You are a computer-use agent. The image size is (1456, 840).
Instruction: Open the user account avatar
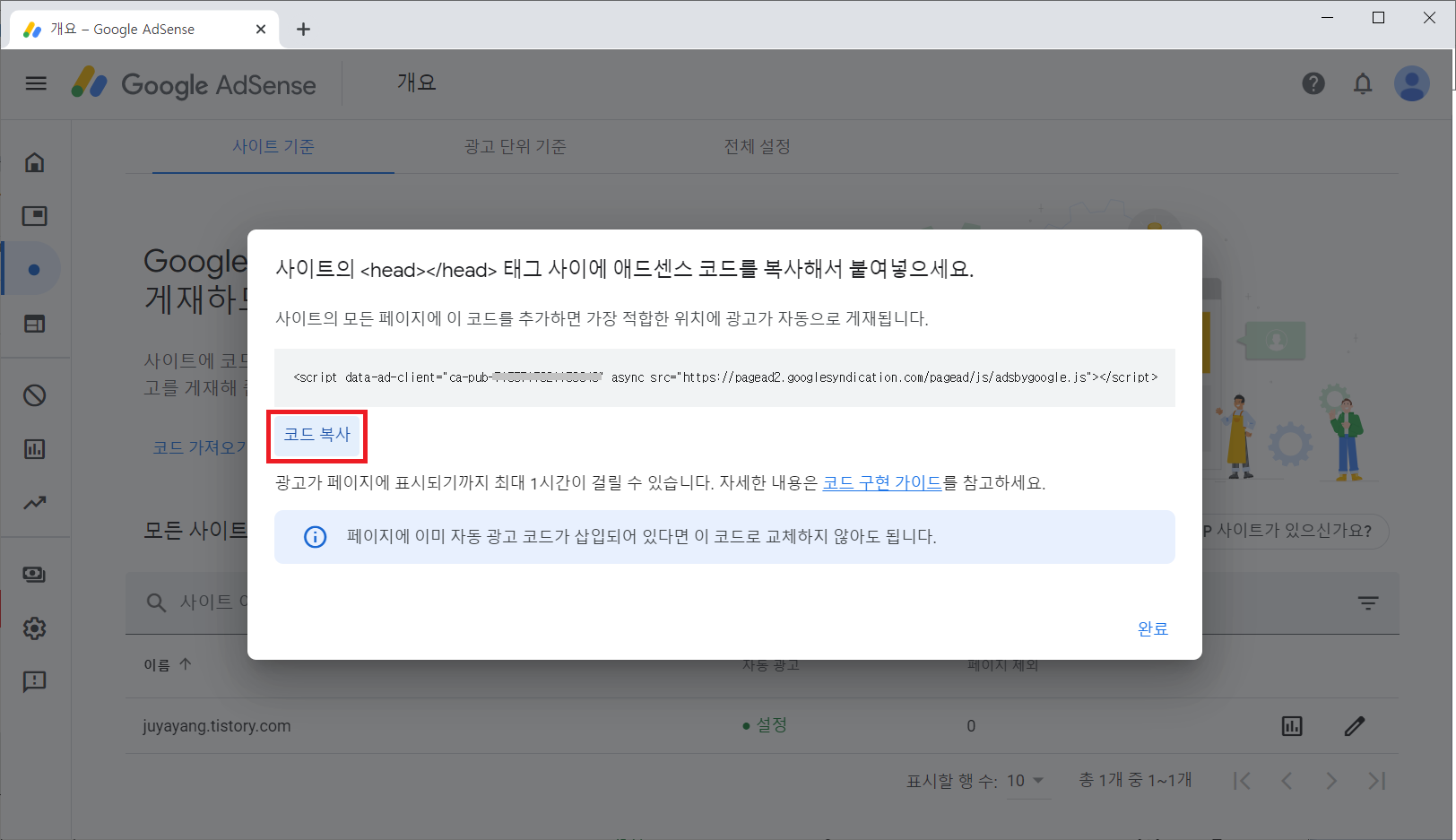point(1411,83)
